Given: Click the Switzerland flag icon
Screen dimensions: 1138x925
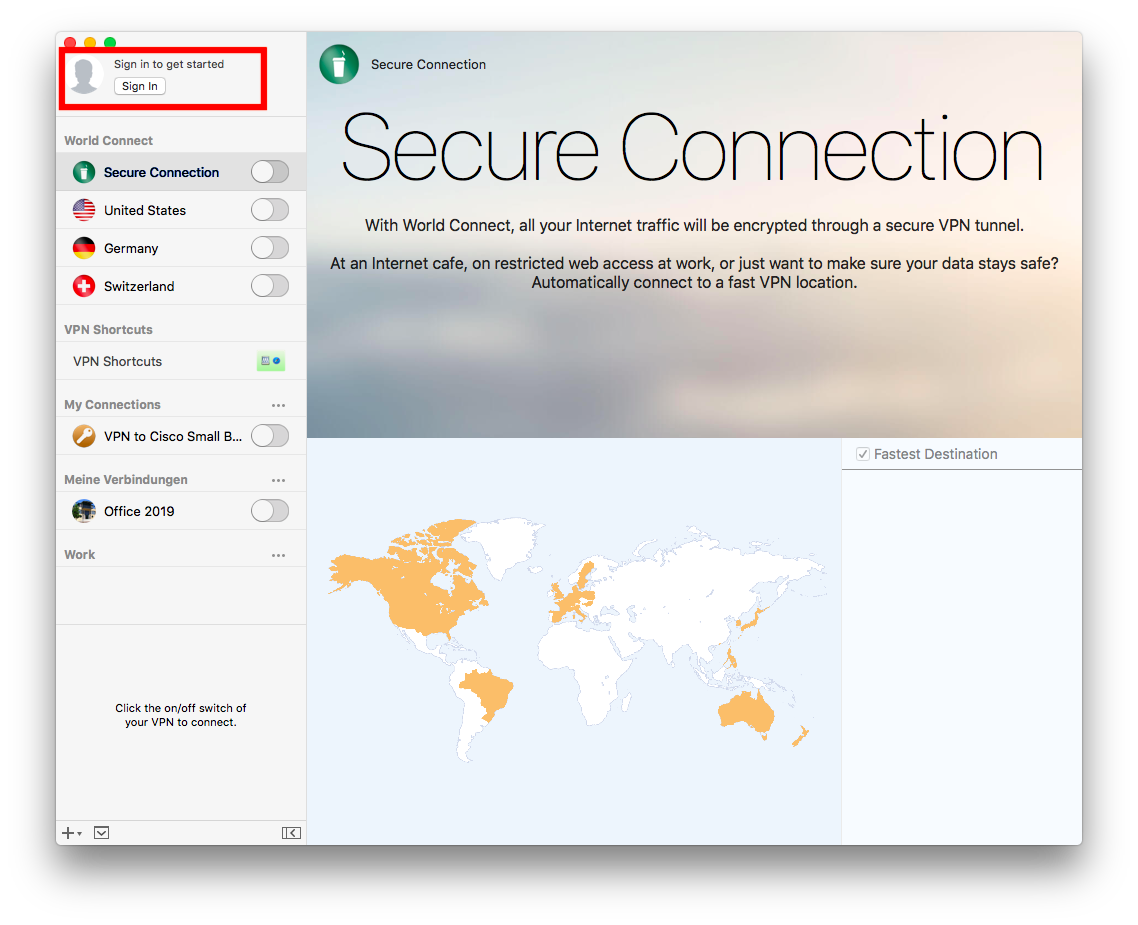Looking at the screenshot, I should [84, 286].
